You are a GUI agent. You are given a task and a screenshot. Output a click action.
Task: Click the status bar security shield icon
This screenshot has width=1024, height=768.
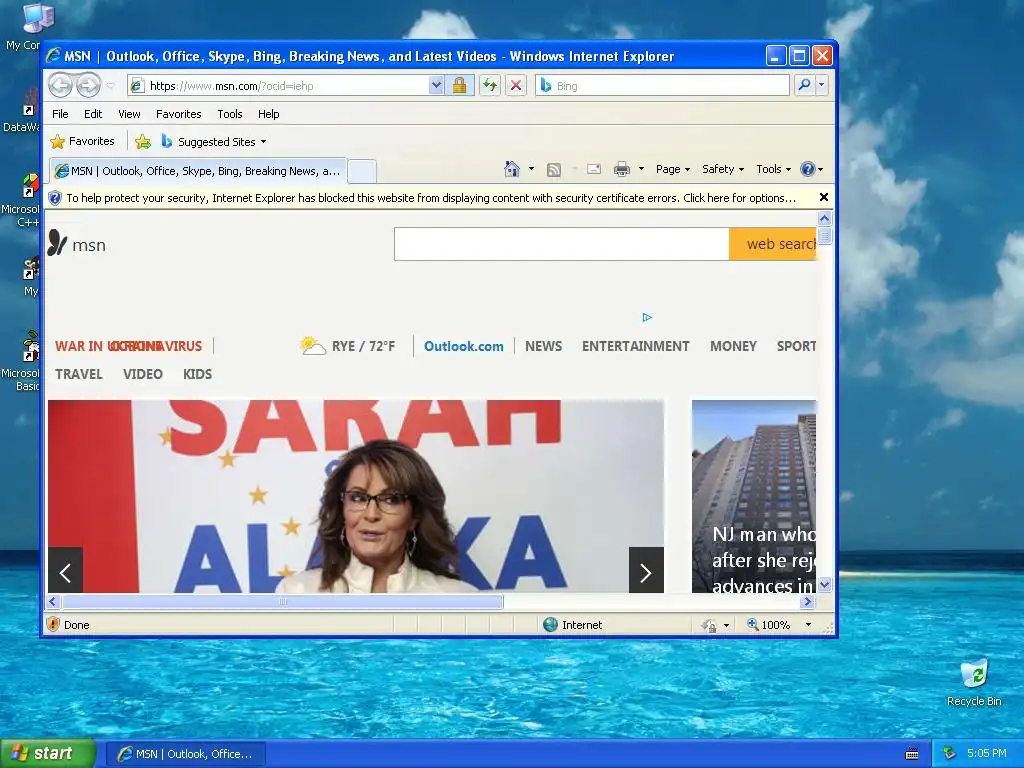pos(54,624)
